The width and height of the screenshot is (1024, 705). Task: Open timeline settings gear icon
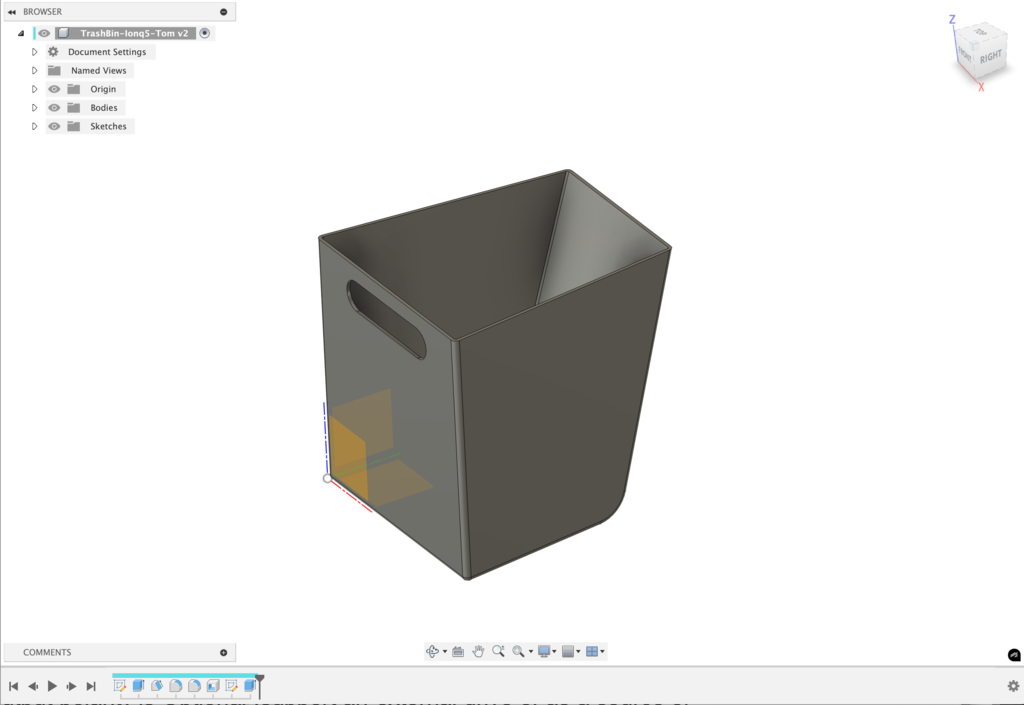tap(1012, 686)
